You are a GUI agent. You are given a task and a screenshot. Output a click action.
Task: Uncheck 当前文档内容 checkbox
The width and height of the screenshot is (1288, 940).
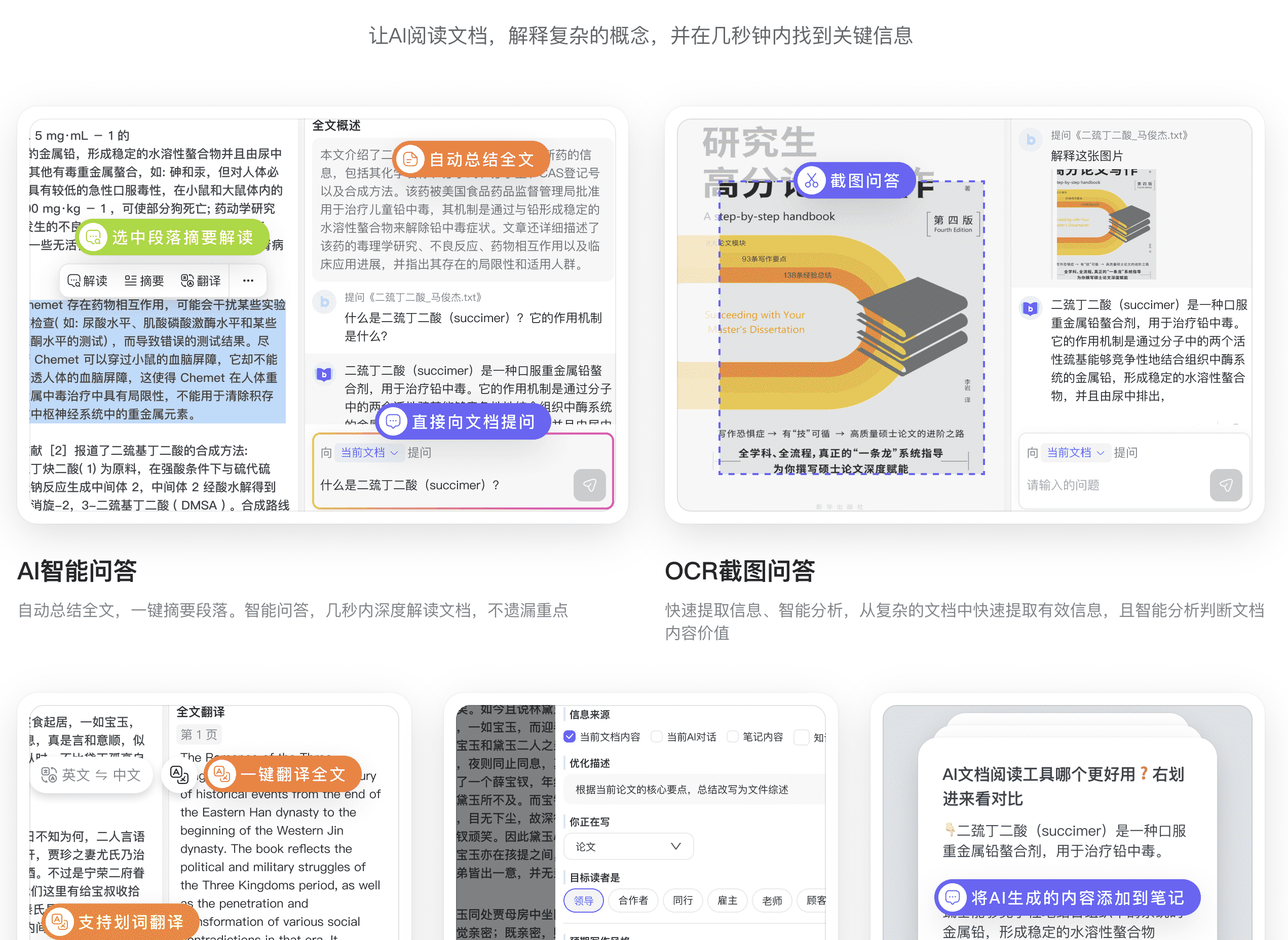pyautogui.click(x=570, y=737)
